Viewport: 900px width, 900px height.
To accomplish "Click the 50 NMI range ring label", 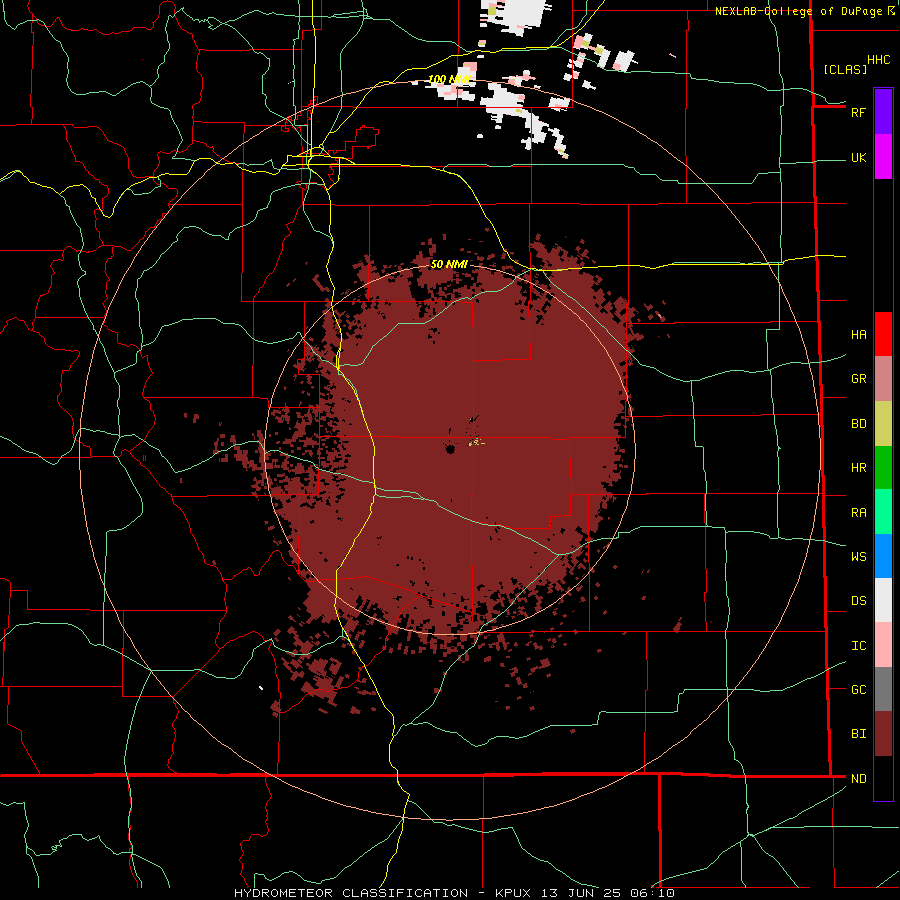I will click(x=449, y=264).
